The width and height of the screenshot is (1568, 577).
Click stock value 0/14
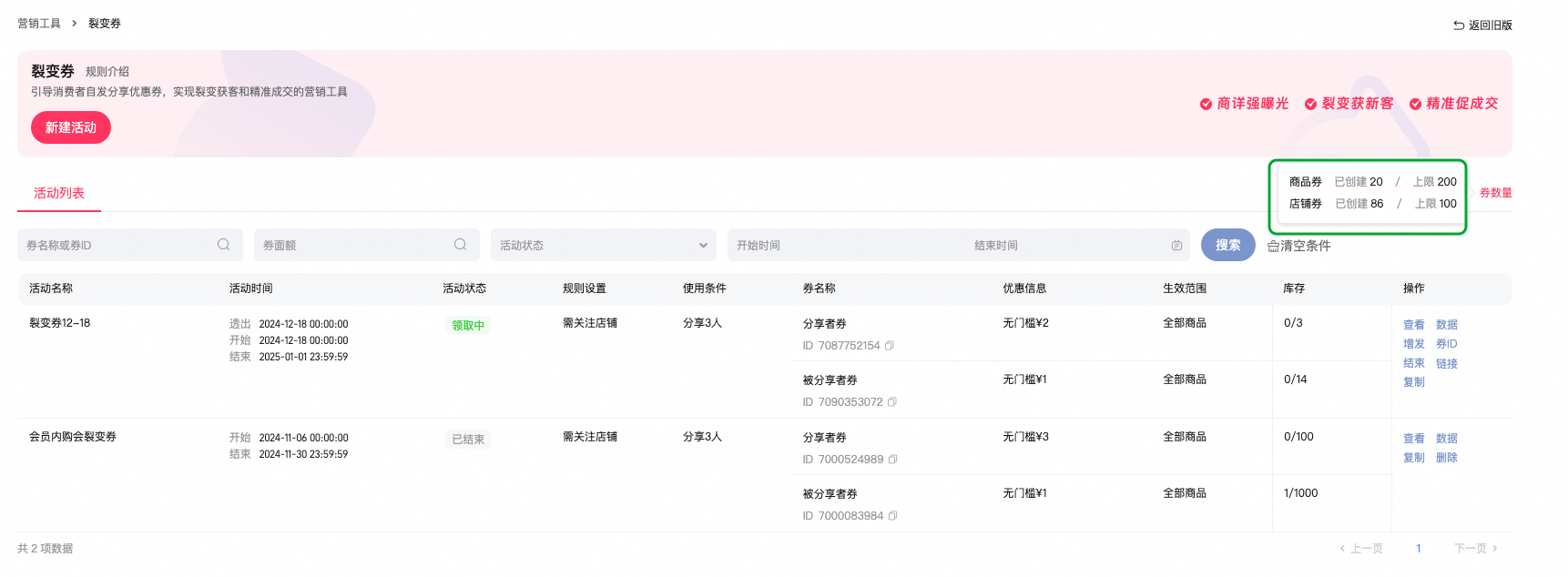[1296, 380]
